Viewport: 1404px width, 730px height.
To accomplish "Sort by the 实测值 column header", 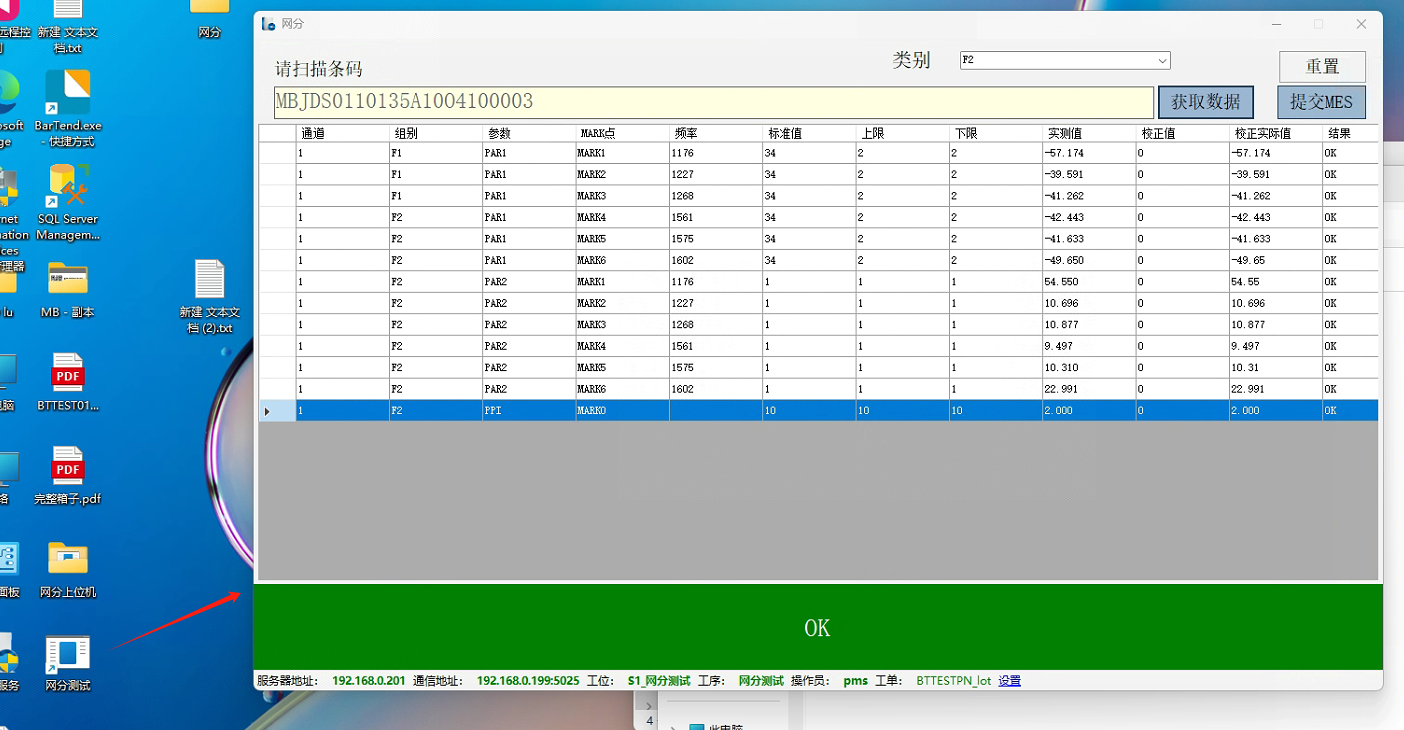I will tap(1088, 133).
